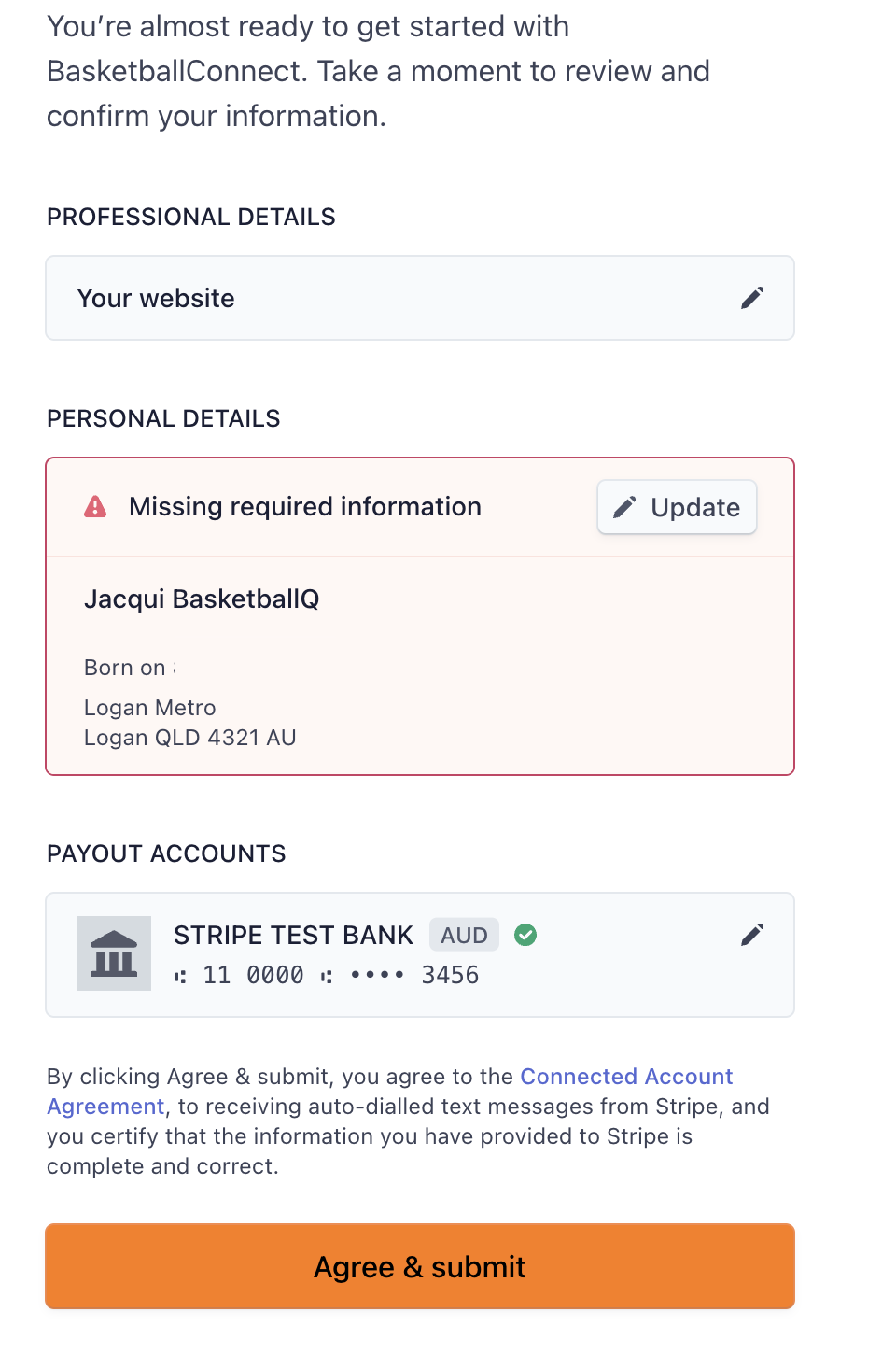The width and height of the screenshot is (896, 1354).
Task: Click green verified checkmark beside AUD
Action: tap(525, 935)
